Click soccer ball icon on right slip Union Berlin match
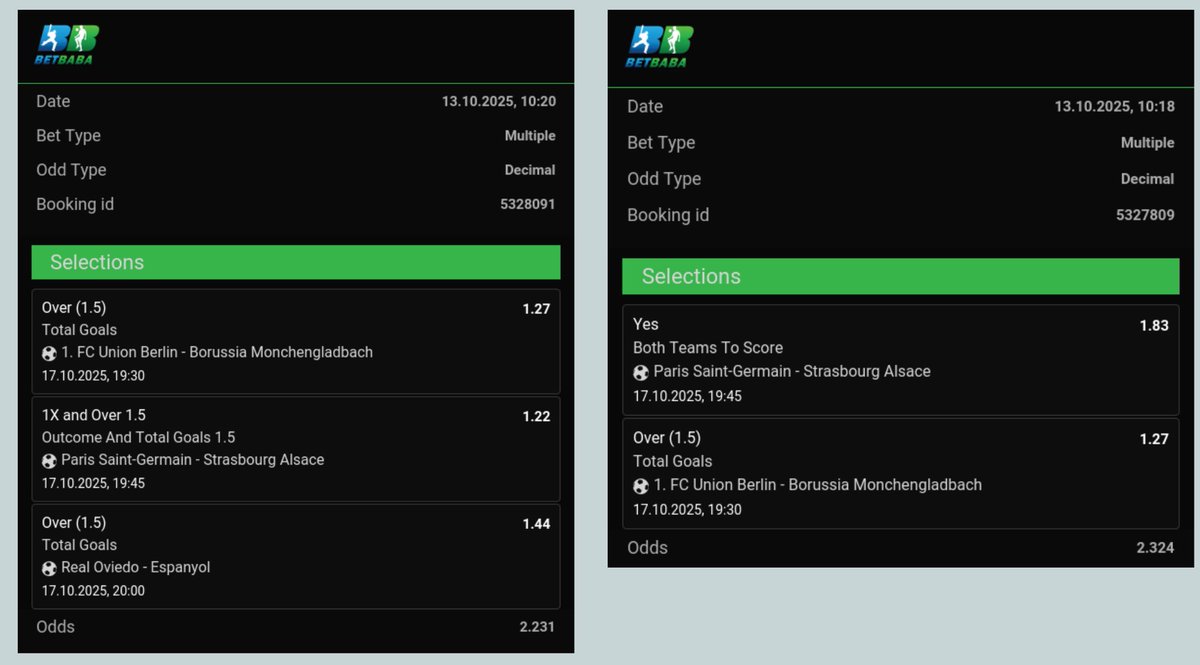Image resolution: width=1200 pixels, height=665 pixels. click(641, 486)
